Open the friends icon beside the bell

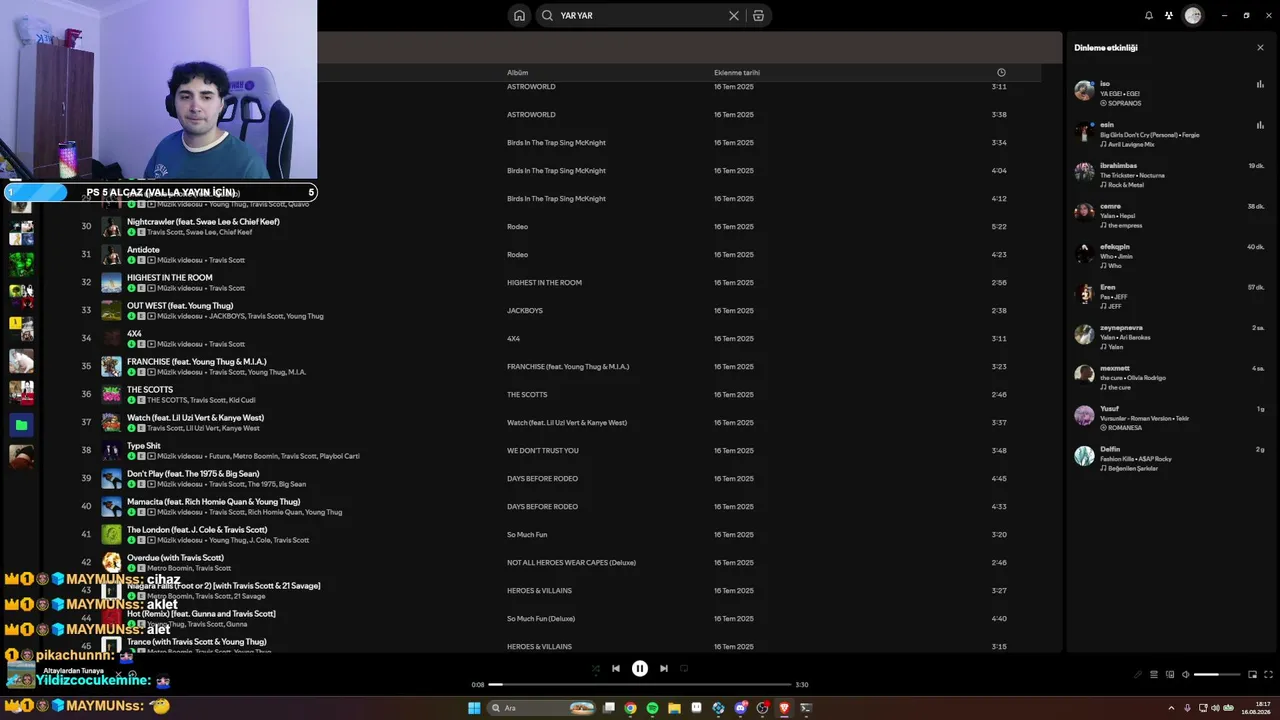[1169, 16]
